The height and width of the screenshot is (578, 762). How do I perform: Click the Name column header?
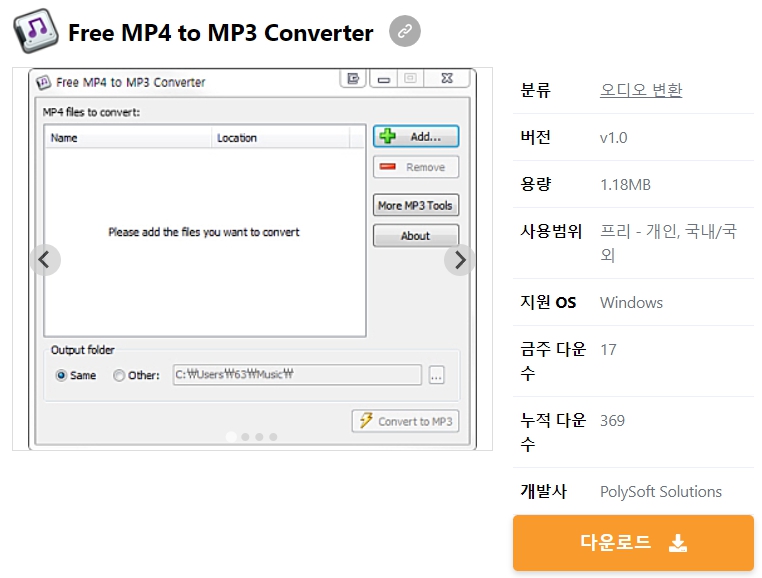click(x=128, y=138)
